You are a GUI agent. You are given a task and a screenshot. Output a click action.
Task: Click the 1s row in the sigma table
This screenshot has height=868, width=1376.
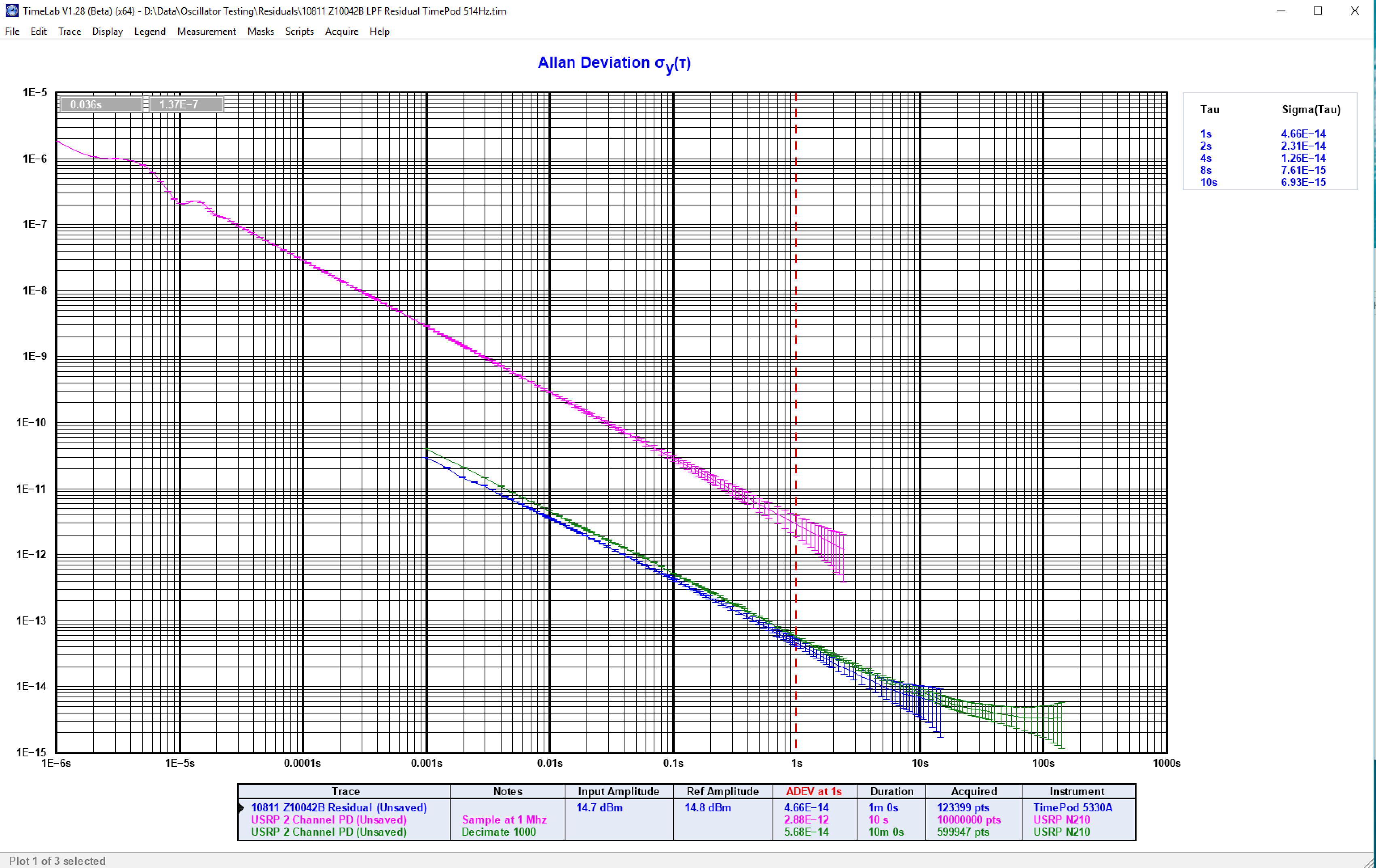(x=1263, y=134)
